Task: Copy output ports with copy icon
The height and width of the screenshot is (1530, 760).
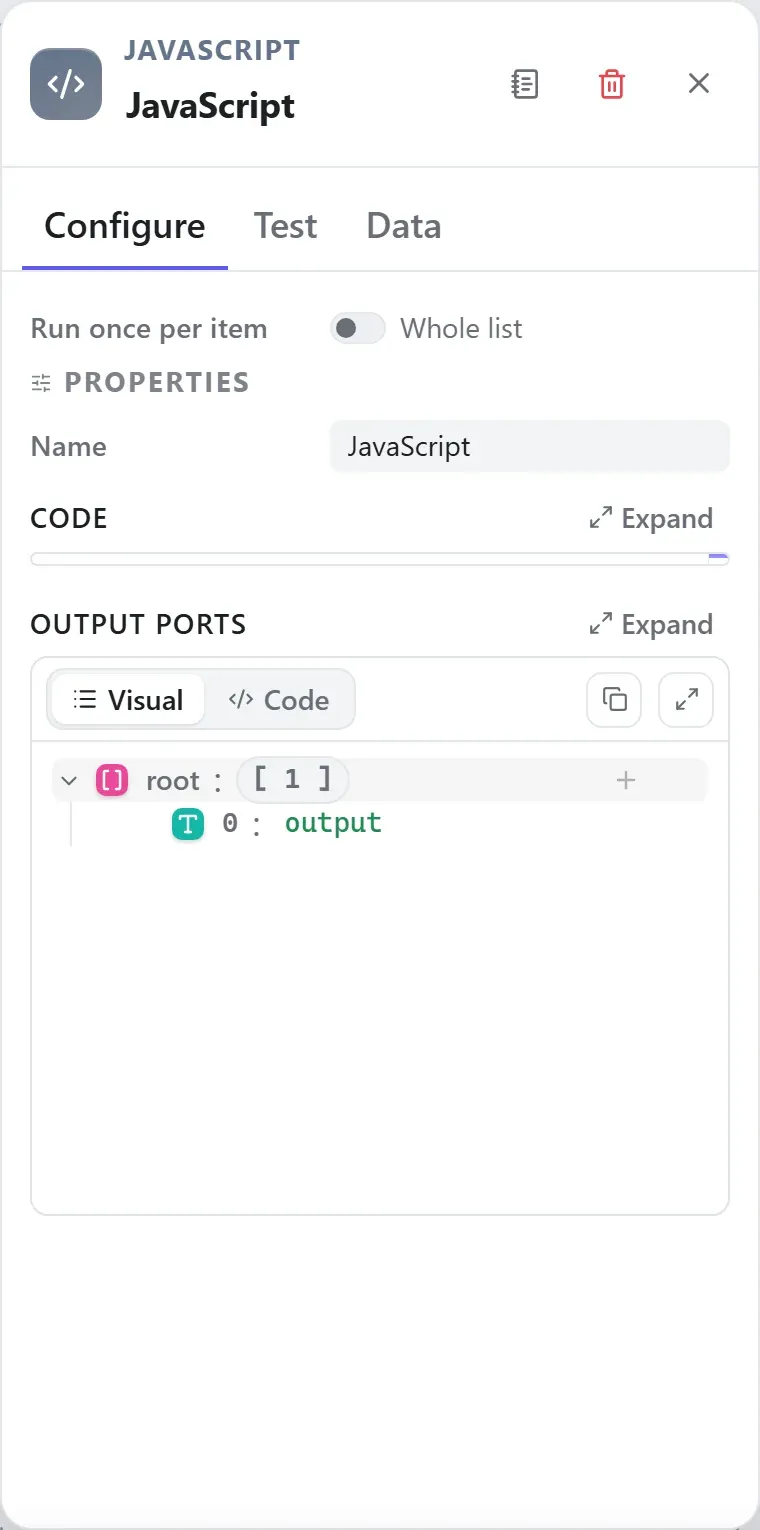Action: click(613, 700)
